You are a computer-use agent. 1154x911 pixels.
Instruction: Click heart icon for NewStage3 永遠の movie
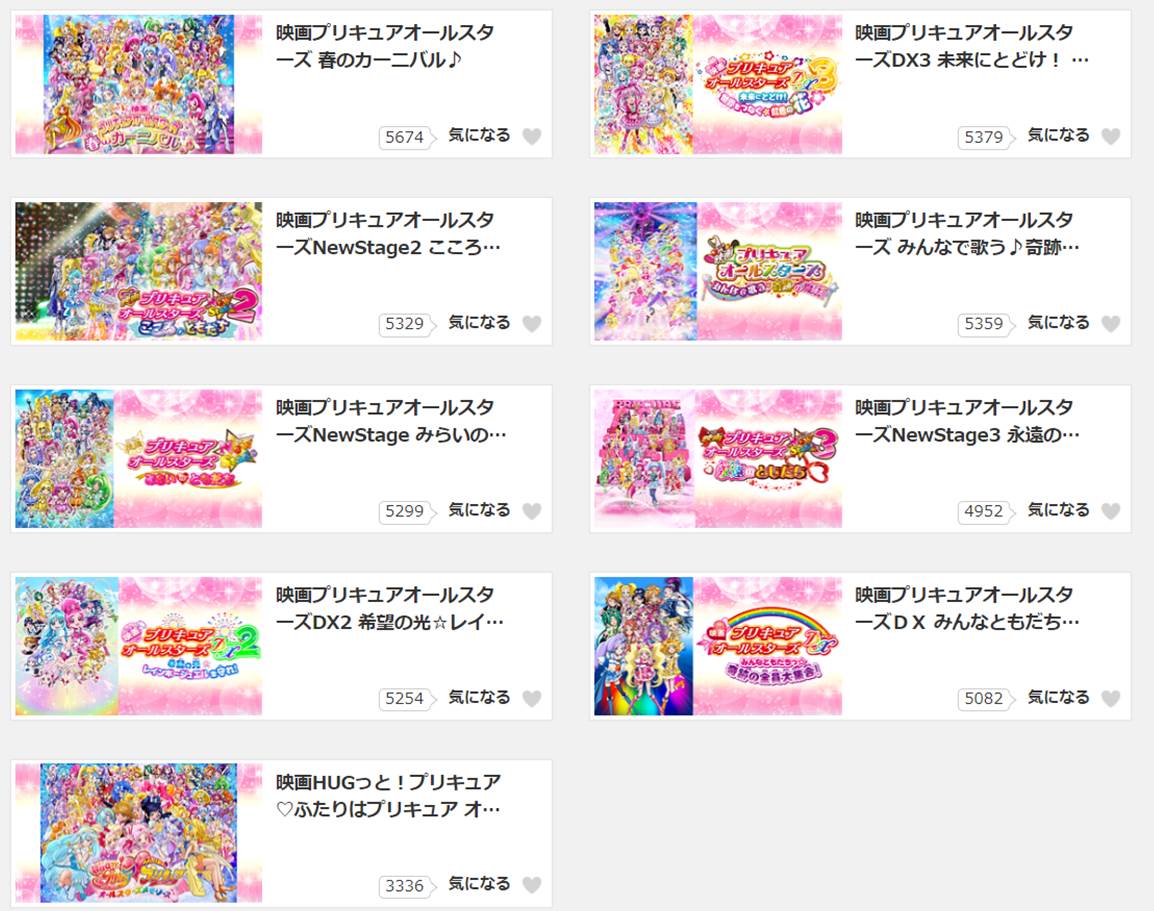(1111, 511)
